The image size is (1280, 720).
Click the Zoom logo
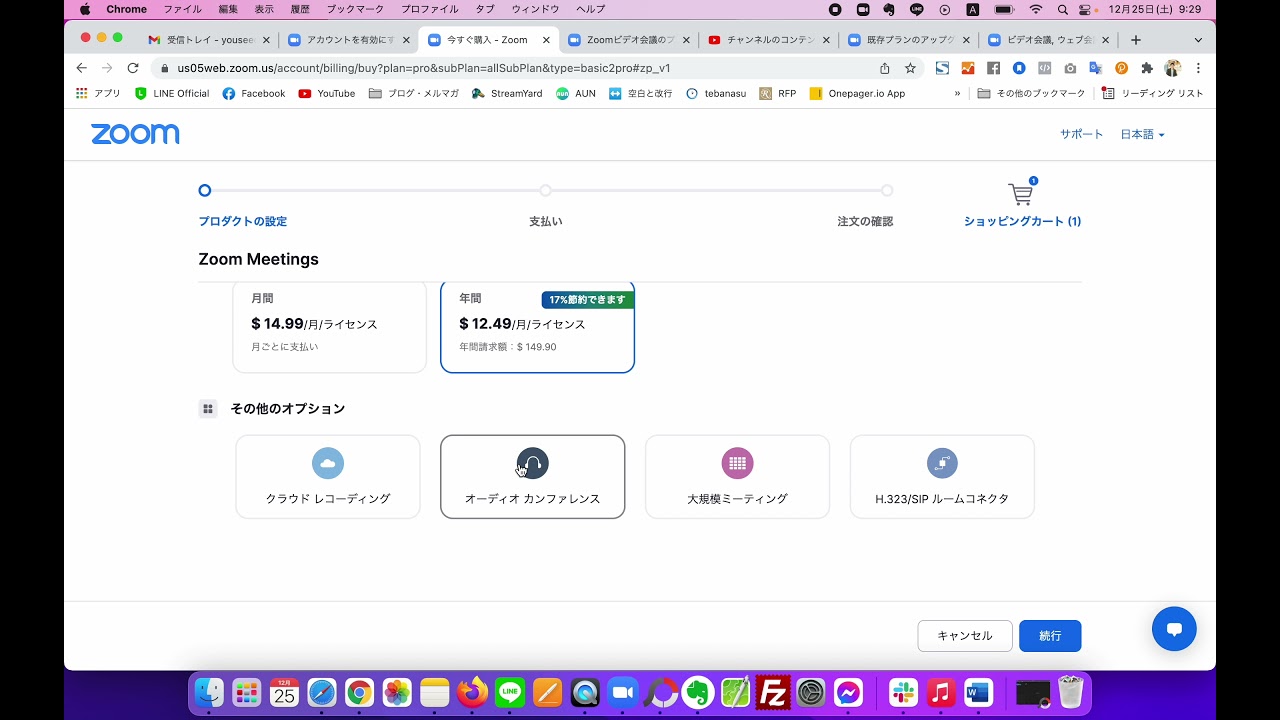(135, 134)
